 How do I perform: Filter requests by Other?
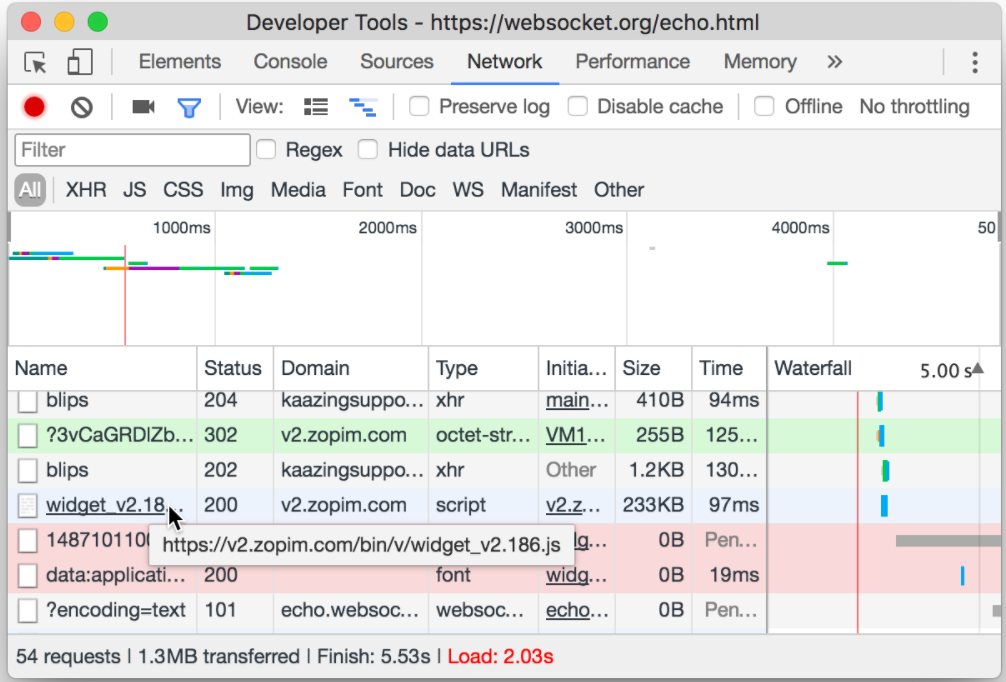click(618, 190)
